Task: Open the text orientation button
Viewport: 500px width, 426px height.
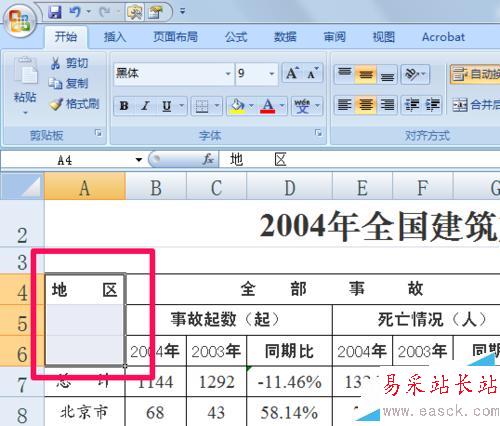Action: tap(415, 74)
